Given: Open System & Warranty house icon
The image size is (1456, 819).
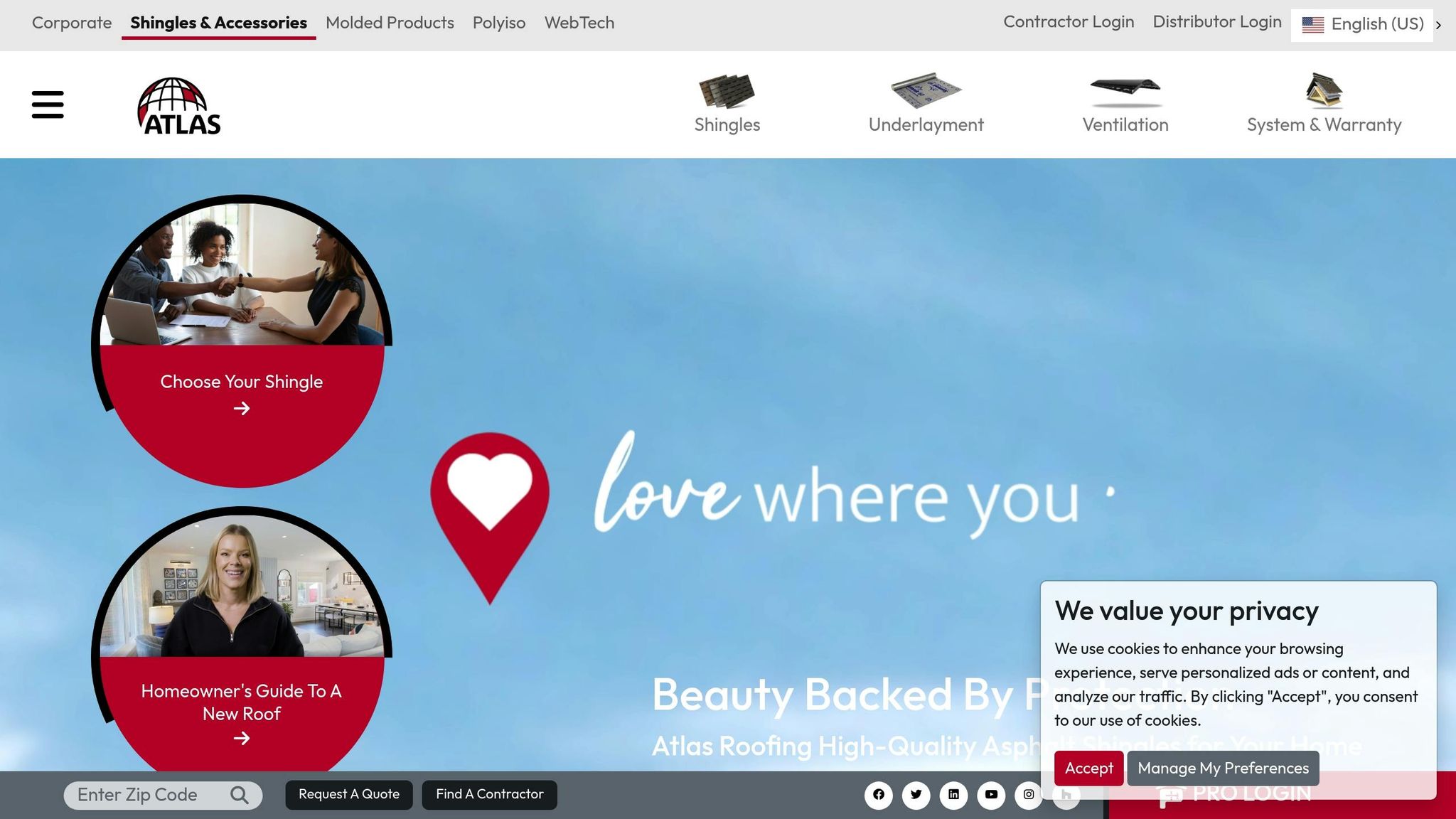Looking at the screenshot, I should pyautogui.click(x=1324, y=90).
